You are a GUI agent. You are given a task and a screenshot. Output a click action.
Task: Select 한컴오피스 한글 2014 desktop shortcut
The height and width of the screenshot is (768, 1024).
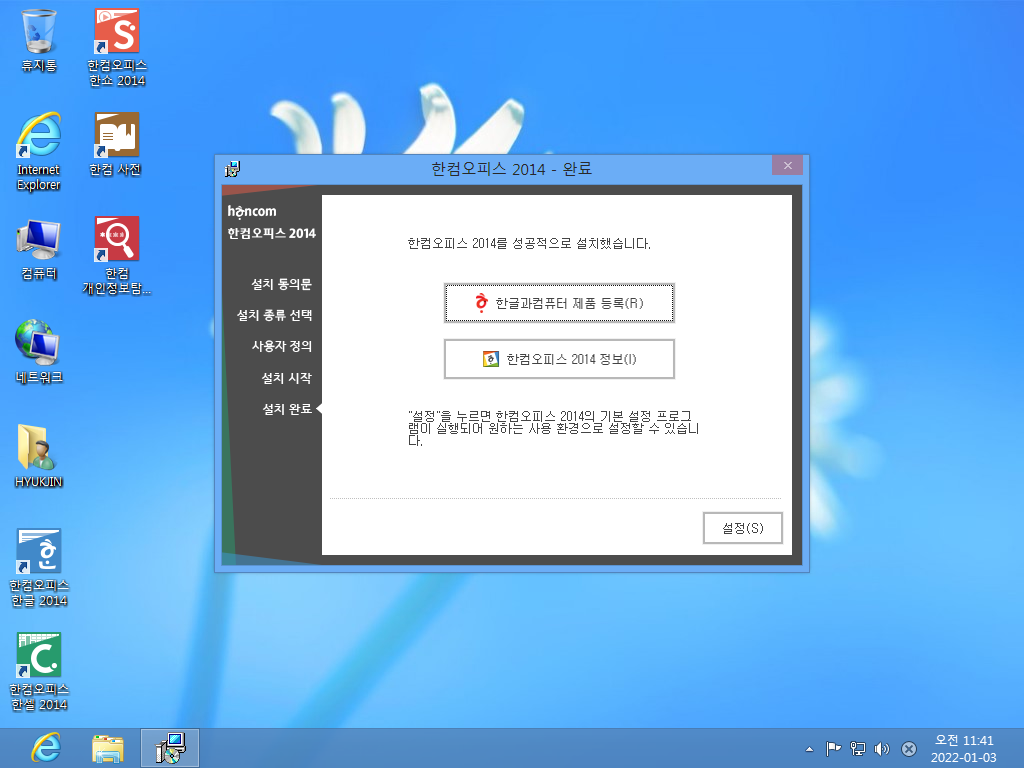pos(39,568)
